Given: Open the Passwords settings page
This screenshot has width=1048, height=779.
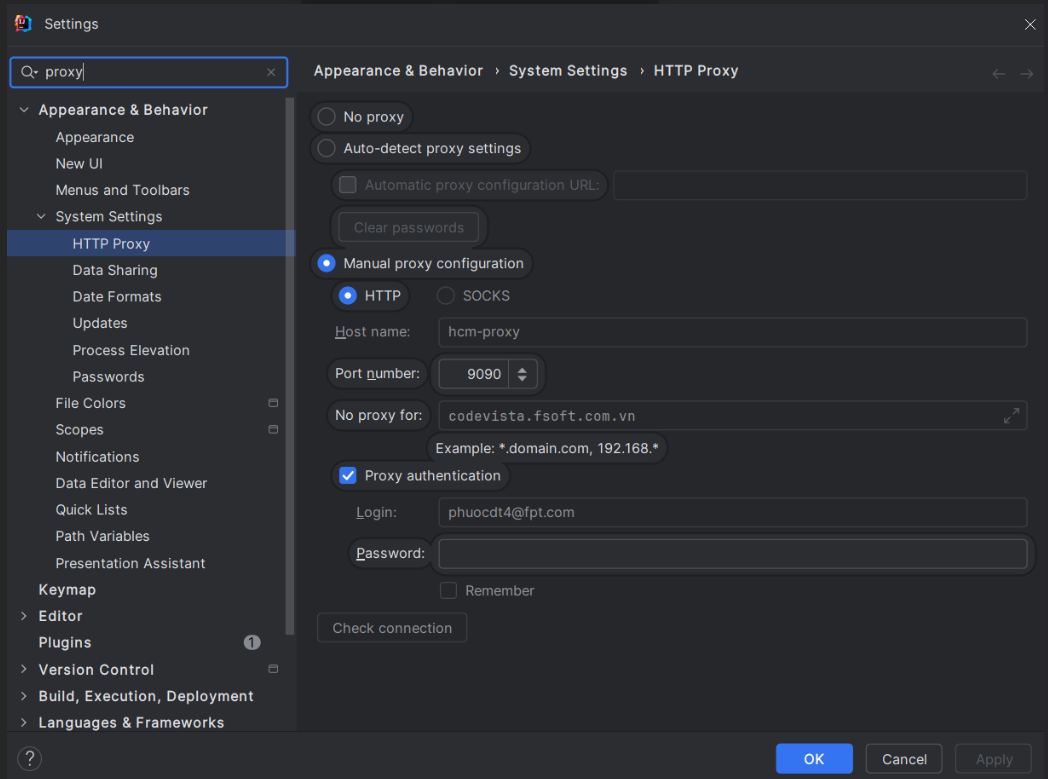Looking at the screenshot, I should [x=108, y=377].
